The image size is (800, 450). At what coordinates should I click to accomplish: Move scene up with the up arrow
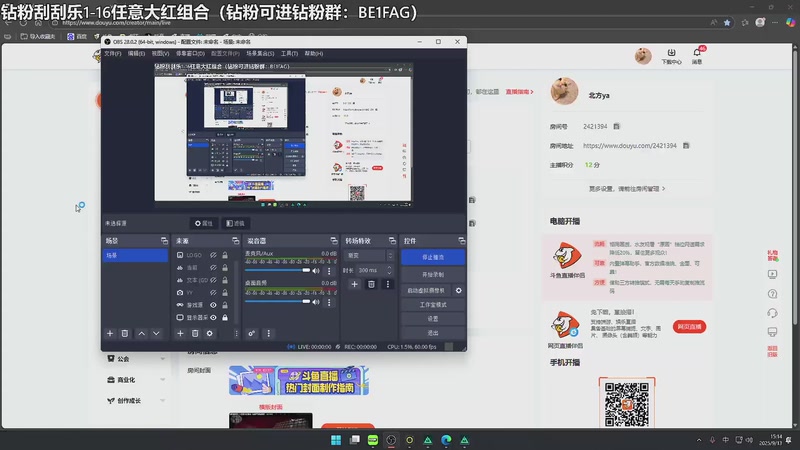coord(141,333)
